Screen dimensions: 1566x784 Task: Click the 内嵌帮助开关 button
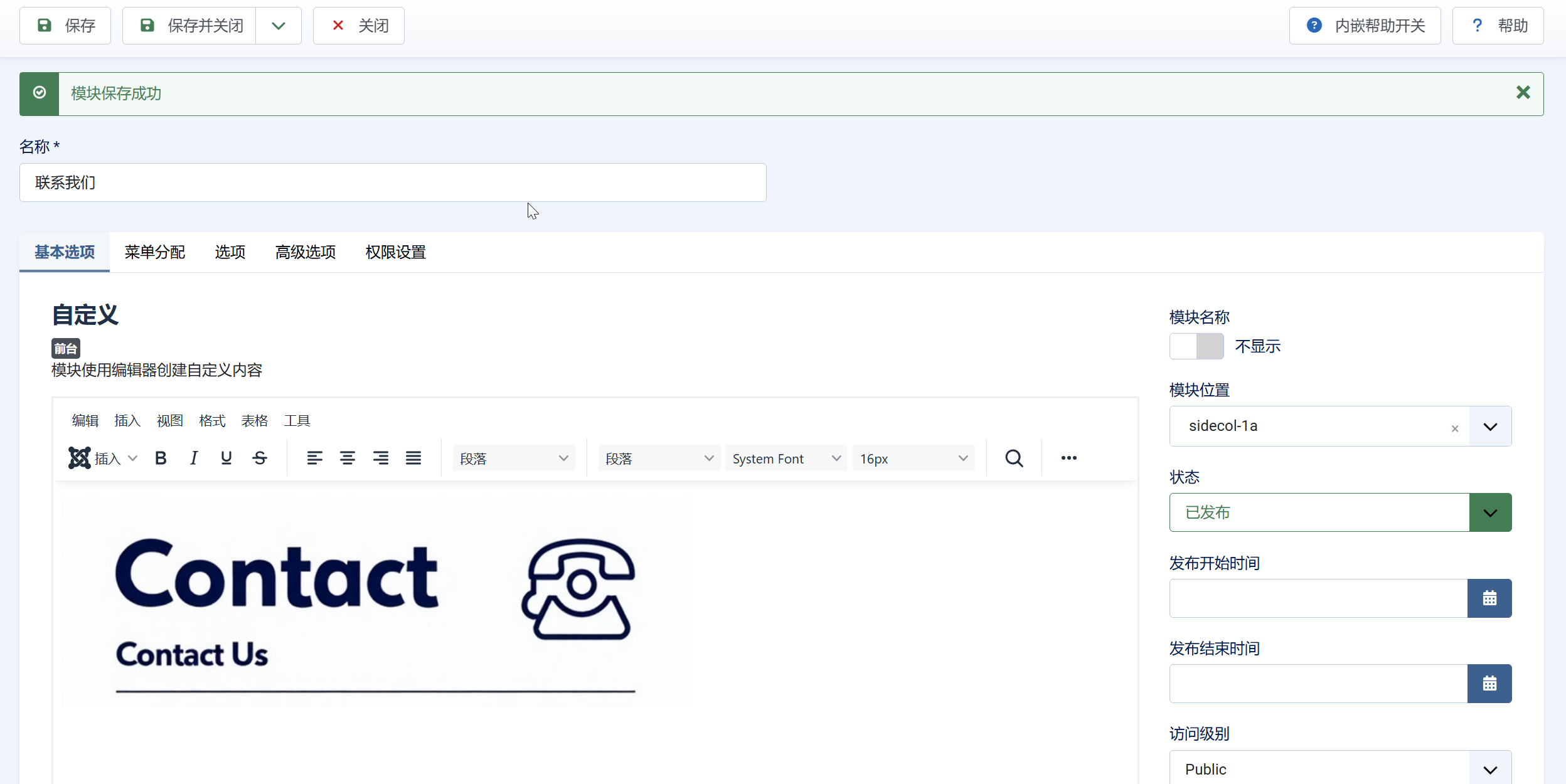1365,26
